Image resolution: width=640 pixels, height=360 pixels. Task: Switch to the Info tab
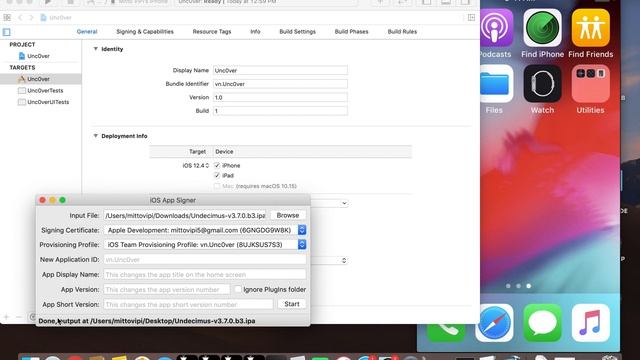(255, 31)
